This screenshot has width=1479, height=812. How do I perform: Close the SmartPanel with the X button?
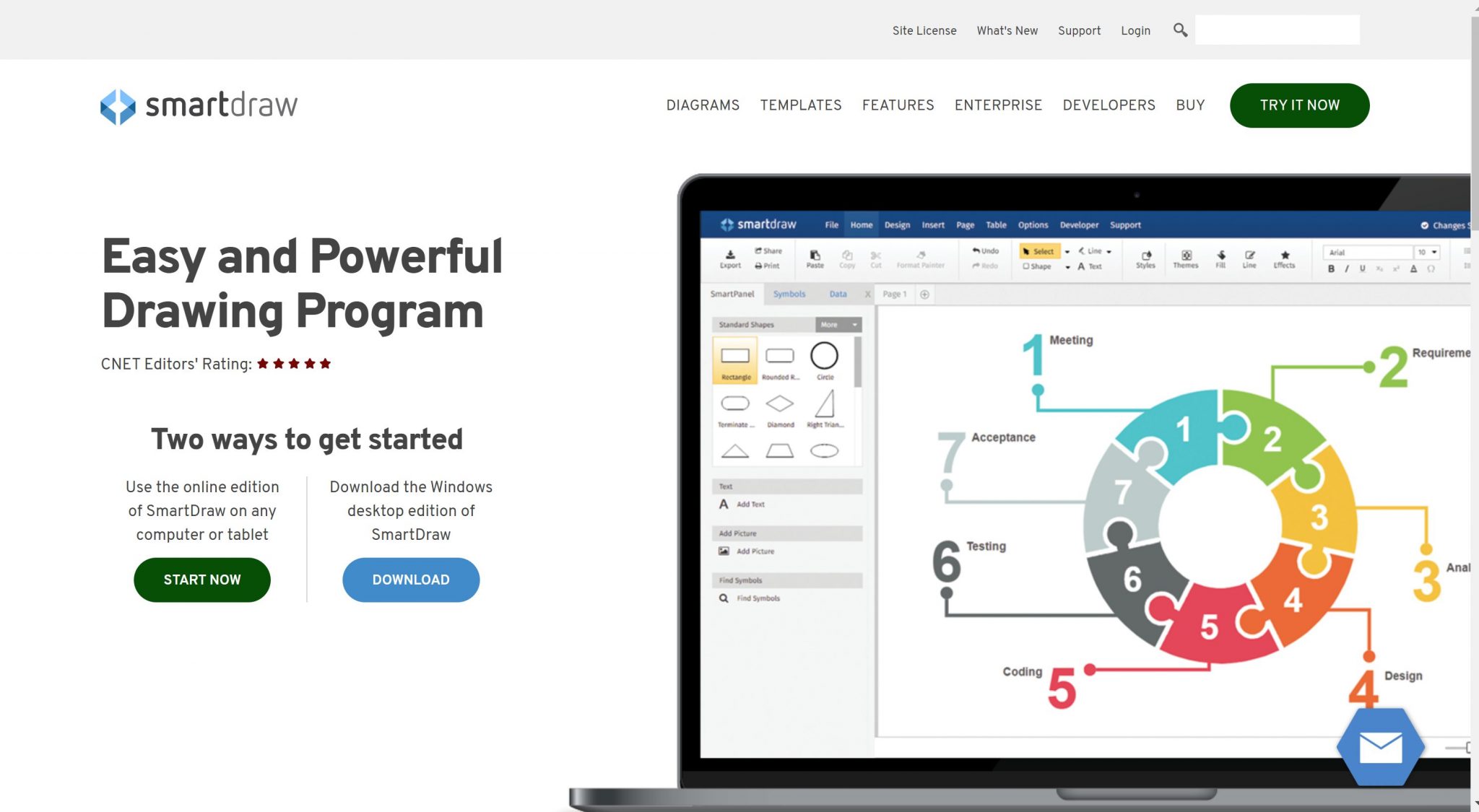867,294
